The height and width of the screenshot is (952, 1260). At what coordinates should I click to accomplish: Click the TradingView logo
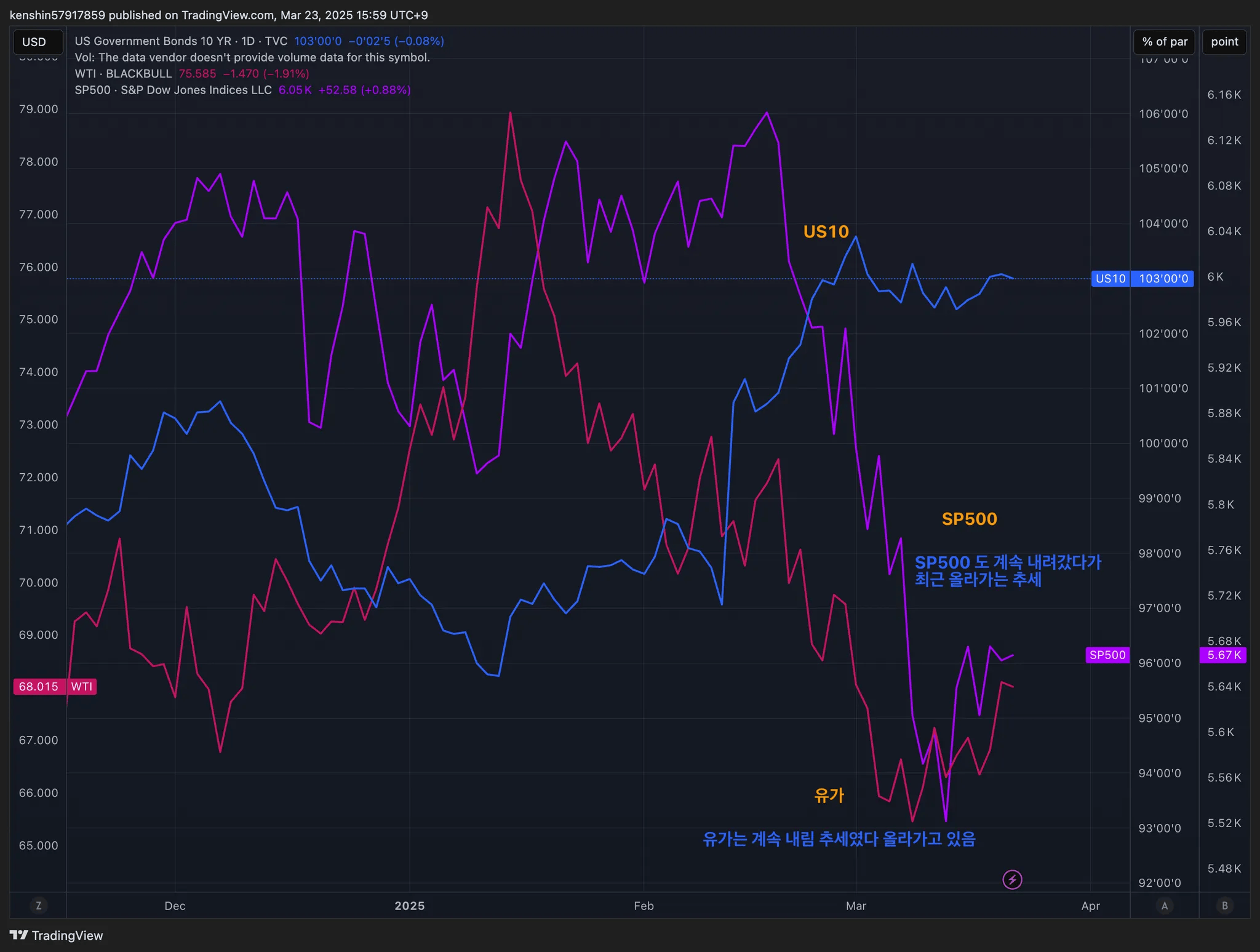pyautogui.click(x=57, y=935)
